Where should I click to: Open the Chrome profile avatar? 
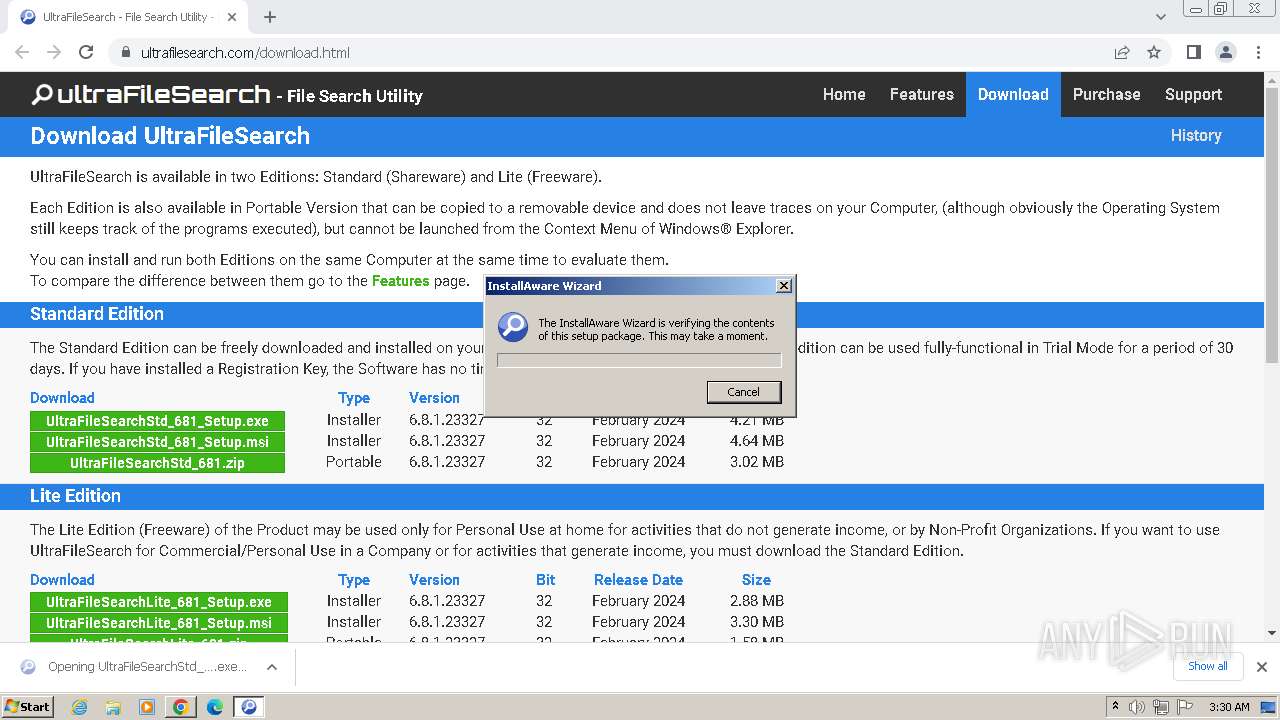point(1226,52)
